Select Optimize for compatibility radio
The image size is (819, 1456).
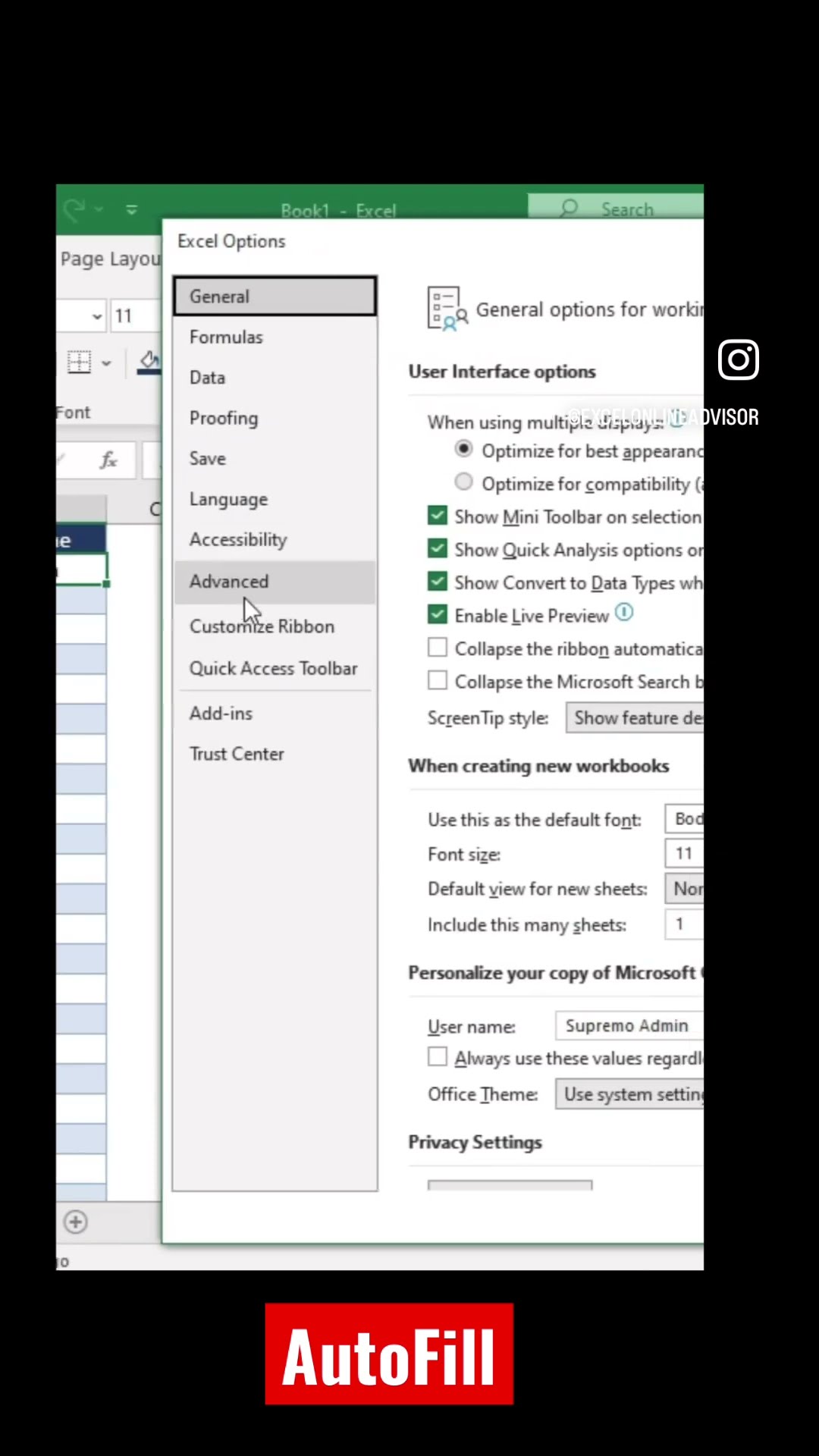coord(463,482)
